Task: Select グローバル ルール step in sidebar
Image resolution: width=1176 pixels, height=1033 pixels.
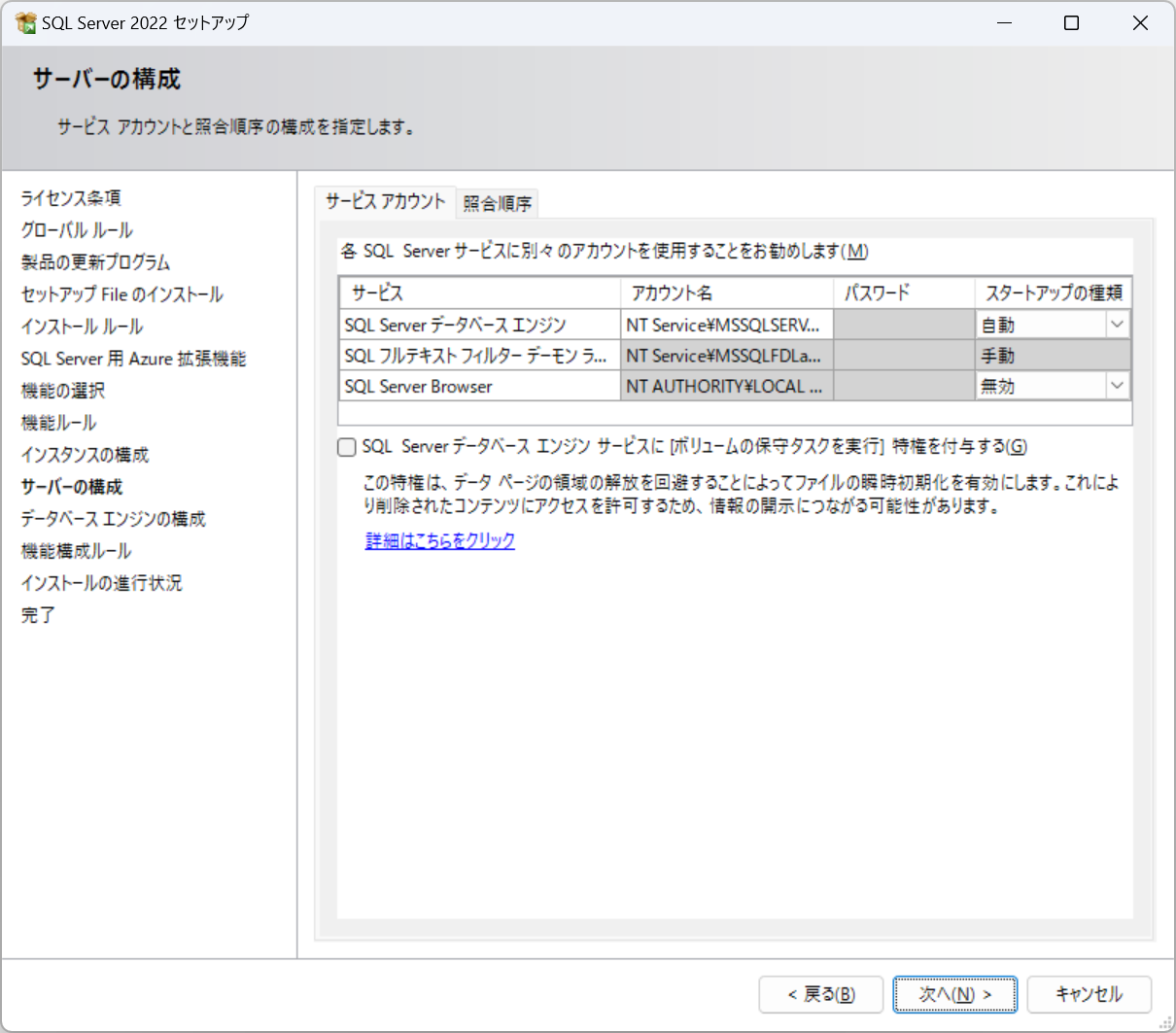Action: [x=77, y=230]
